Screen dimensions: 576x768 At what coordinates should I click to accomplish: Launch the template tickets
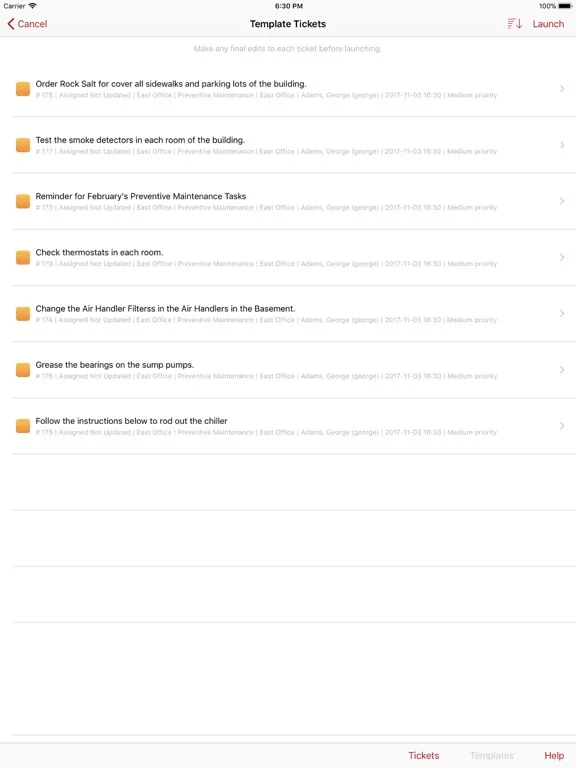tap(548, 24)
